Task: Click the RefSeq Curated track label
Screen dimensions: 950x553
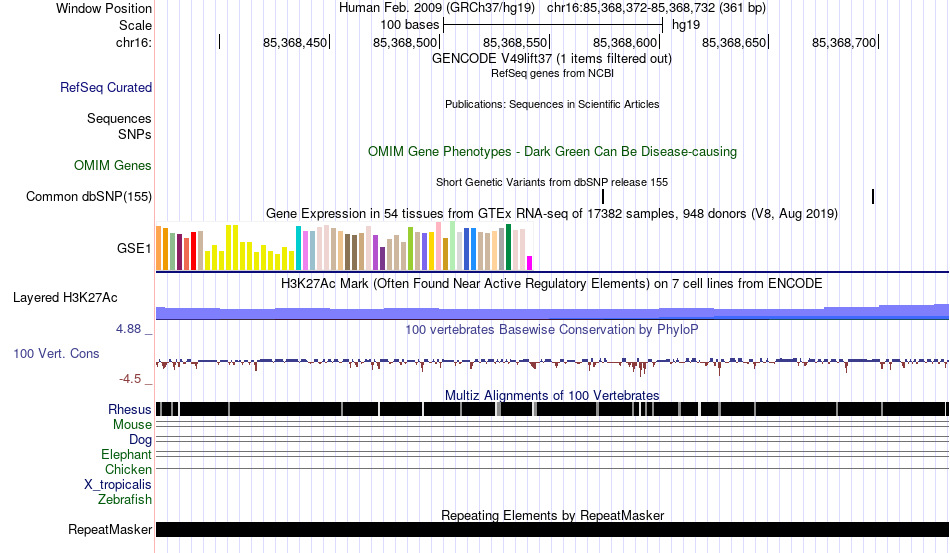Action: (106, 87)
